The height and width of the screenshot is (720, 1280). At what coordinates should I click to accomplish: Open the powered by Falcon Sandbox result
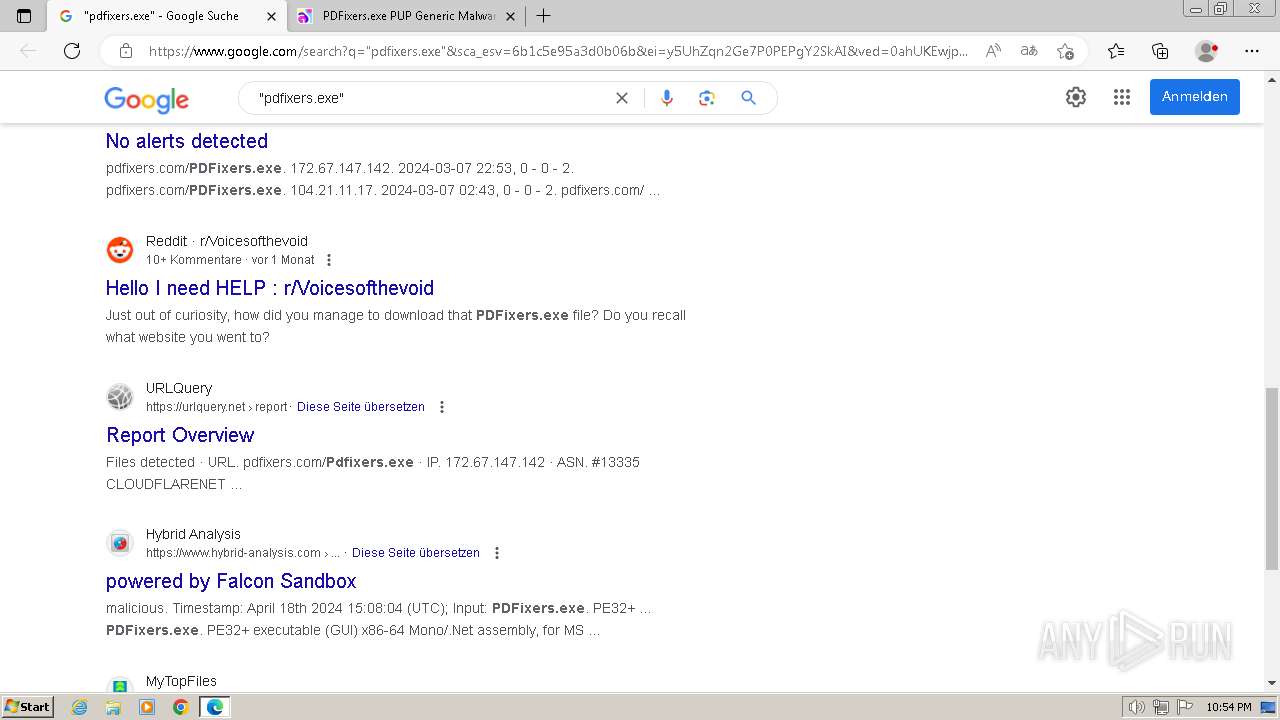point(231,581)
